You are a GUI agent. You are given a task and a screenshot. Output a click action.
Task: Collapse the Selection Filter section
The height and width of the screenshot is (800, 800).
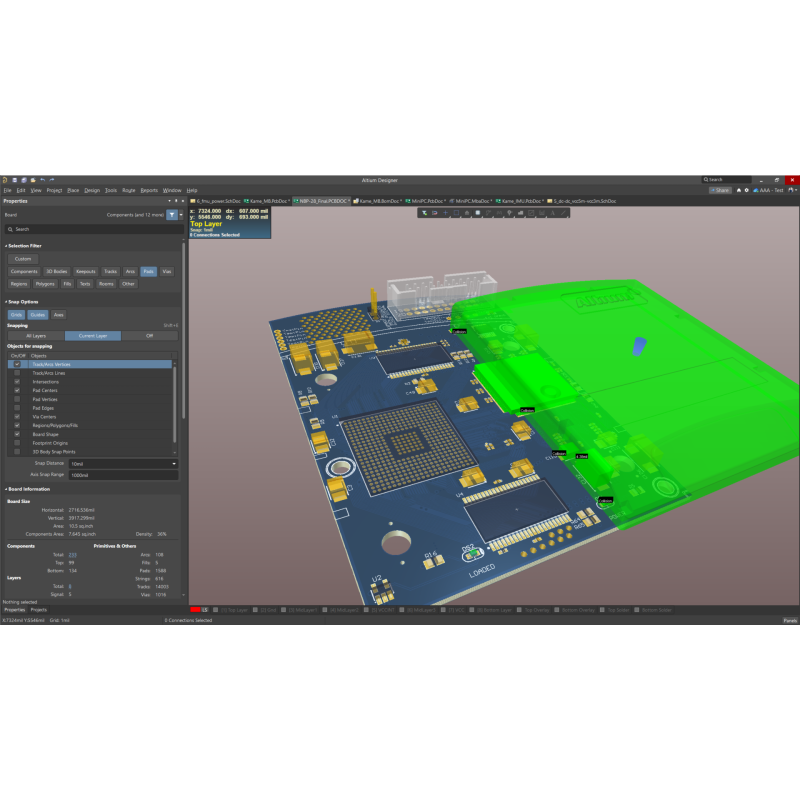(7, 245)
